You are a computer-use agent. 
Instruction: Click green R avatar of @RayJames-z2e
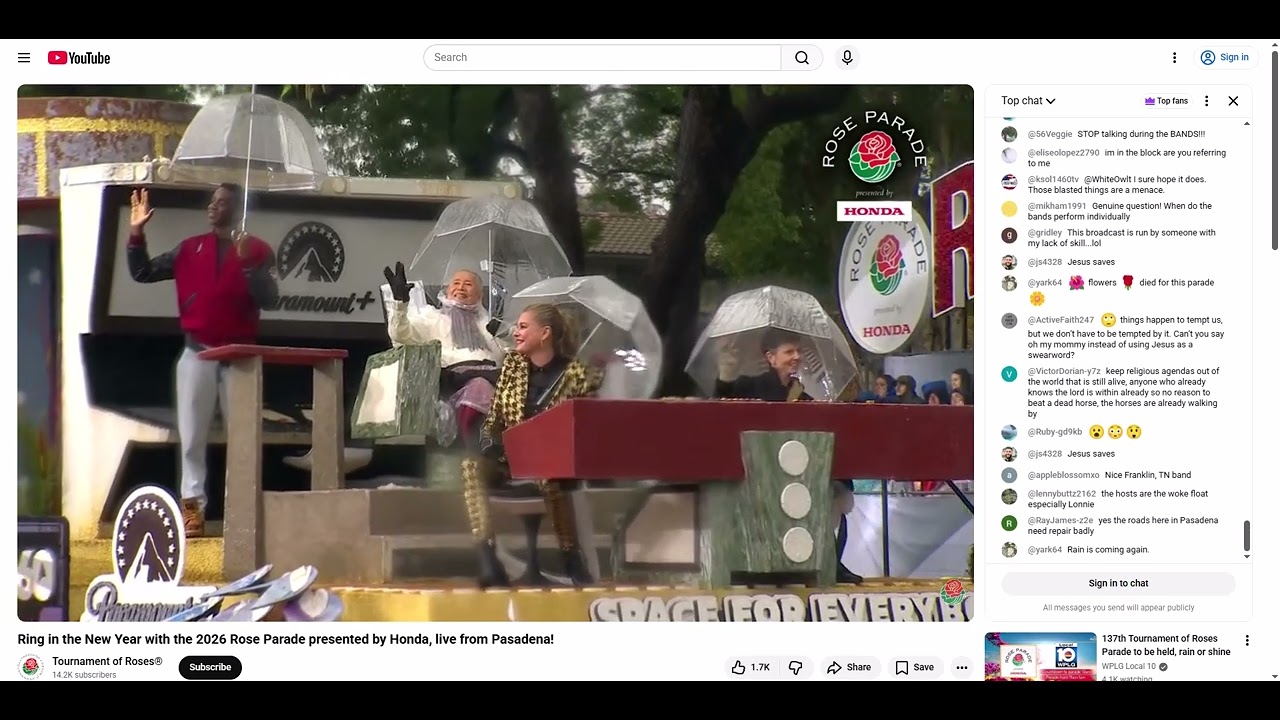pyautogui.click(x=1009, y=523)
